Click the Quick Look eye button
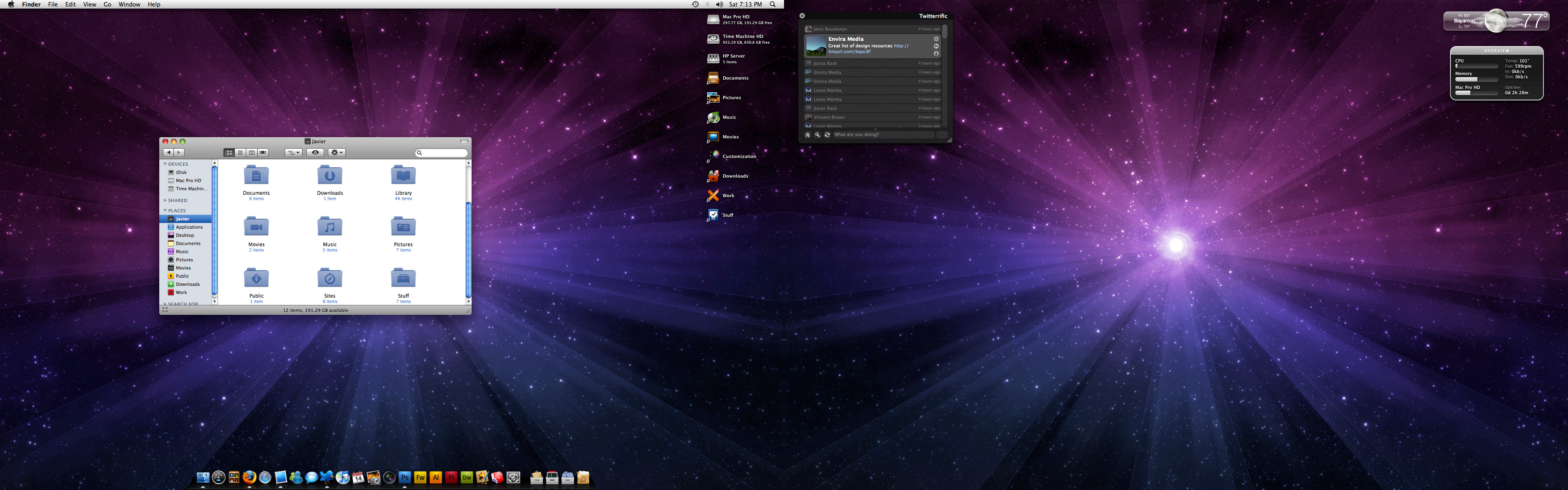The height and width of the screenshot is (490, 1568). [x=315, y=153]
